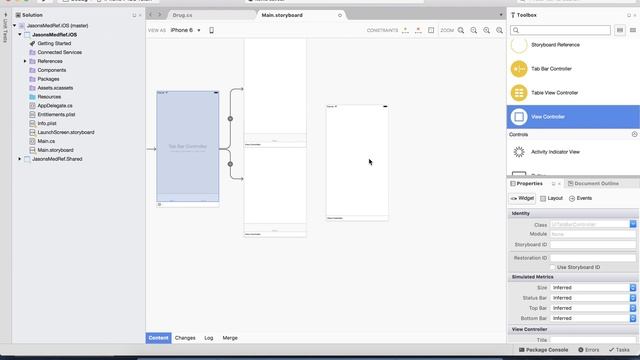The image size is (640, 360).
Task: Switch to the Changes tab
Action: pyautogui.click(x=185, y=338)
